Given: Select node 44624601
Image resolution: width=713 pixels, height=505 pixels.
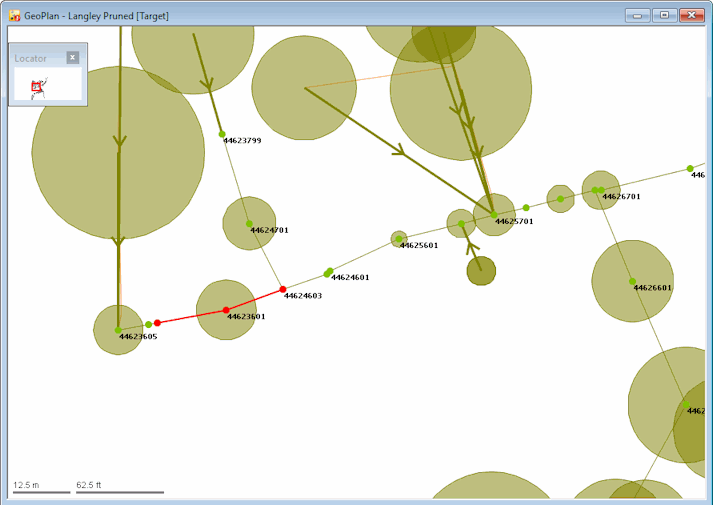Looking at the screenshot, I should click(x=328, y=273).
